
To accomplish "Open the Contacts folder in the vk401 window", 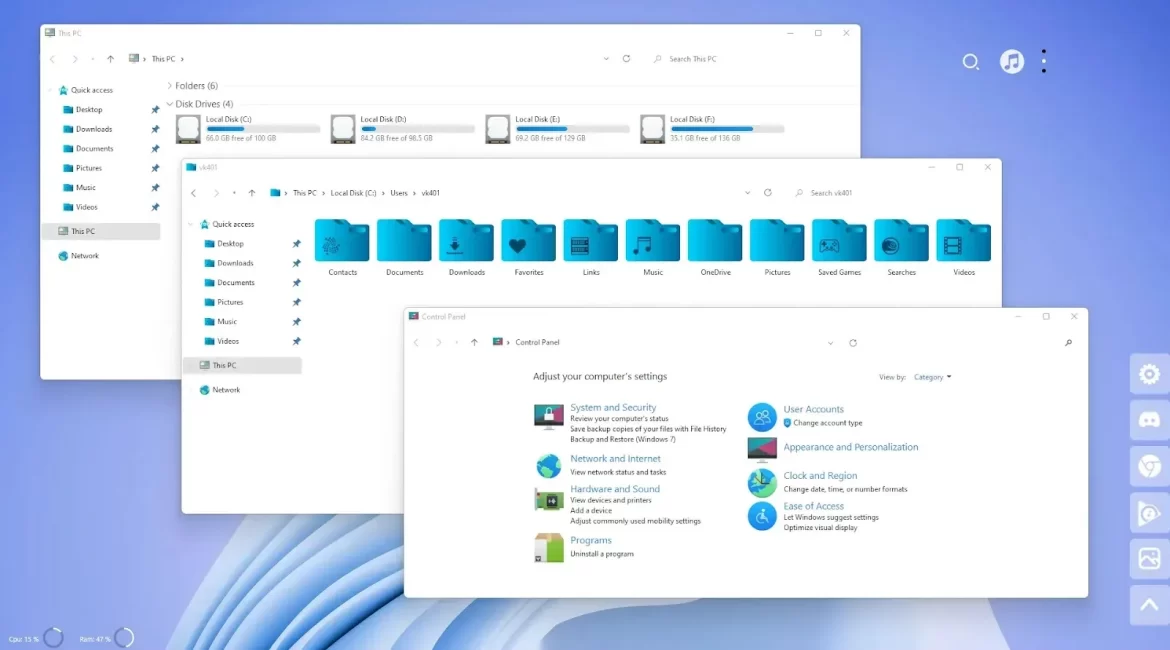I will pos(342,248).
